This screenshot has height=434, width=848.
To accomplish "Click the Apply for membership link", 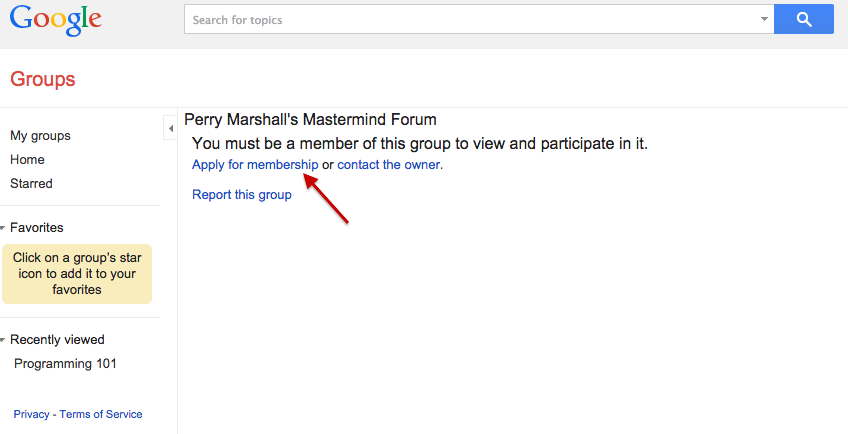I will pyautogui.click(x=255, y=165).
